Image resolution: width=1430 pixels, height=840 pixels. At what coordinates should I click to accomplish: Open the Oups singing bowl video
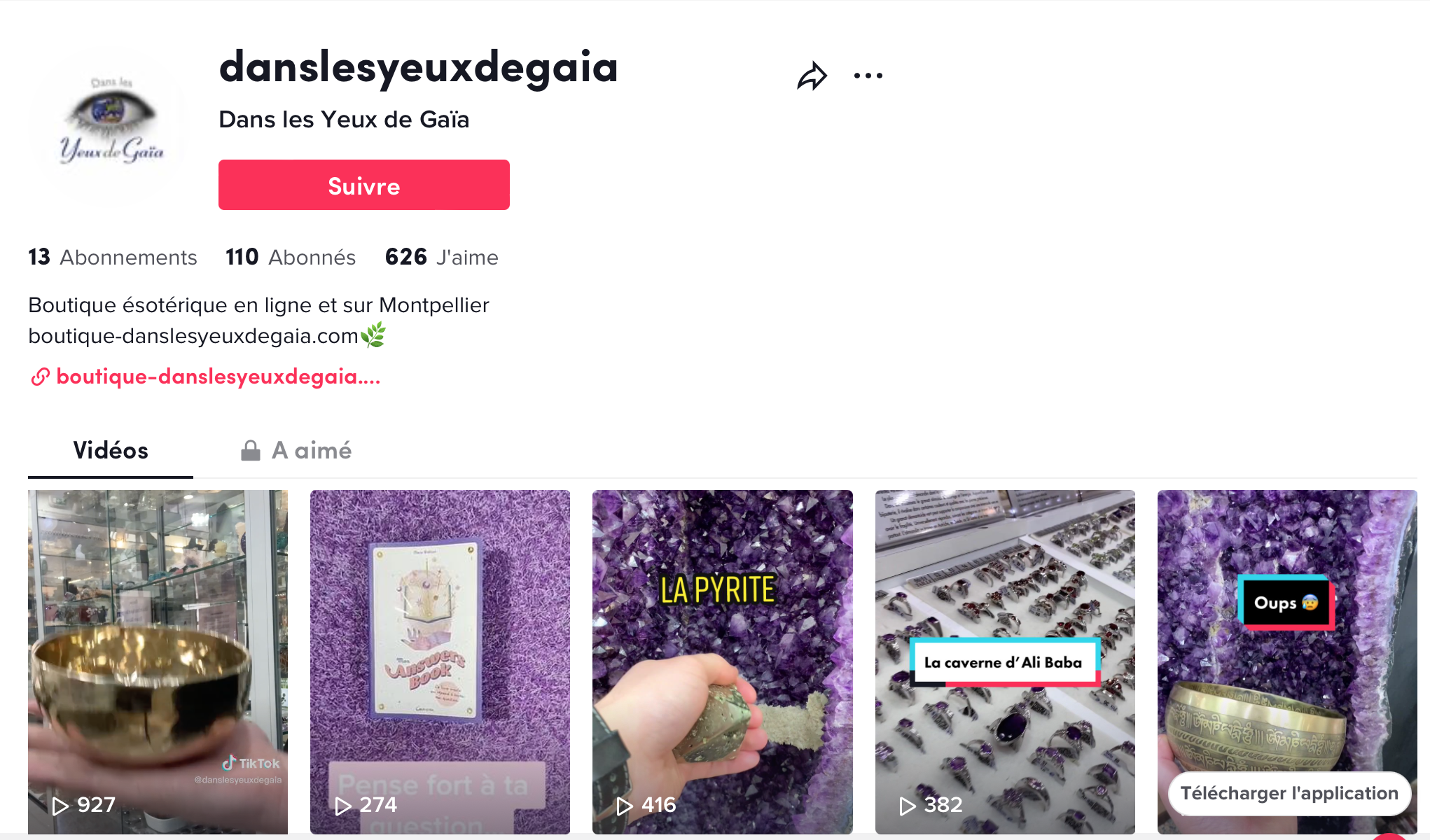point(1287,661)
